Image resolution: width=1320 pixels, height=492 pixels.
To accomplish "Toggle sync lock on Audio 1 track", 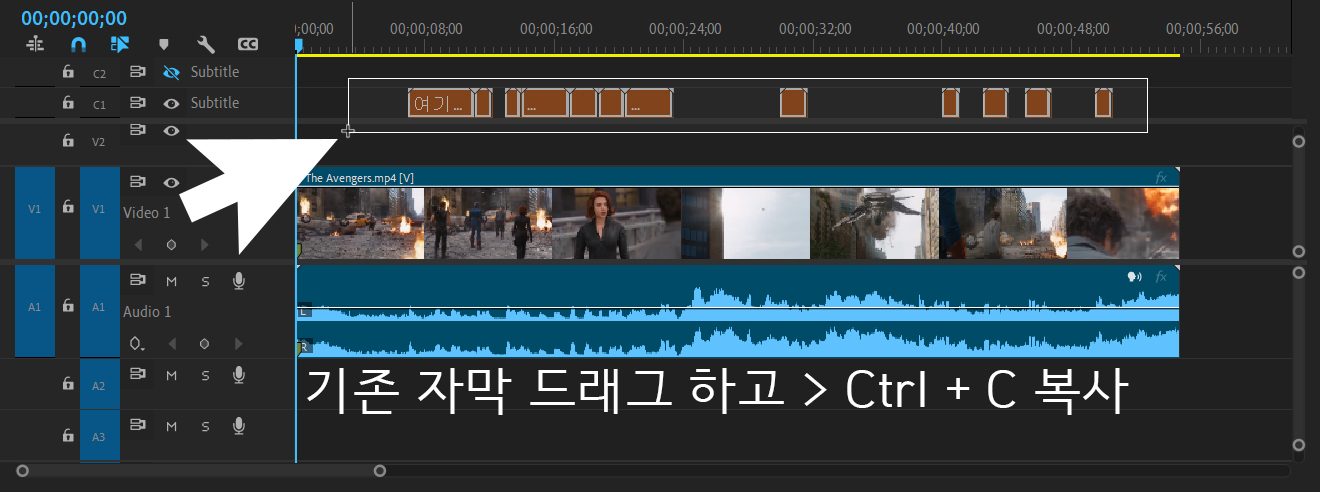I will point(138,281).
